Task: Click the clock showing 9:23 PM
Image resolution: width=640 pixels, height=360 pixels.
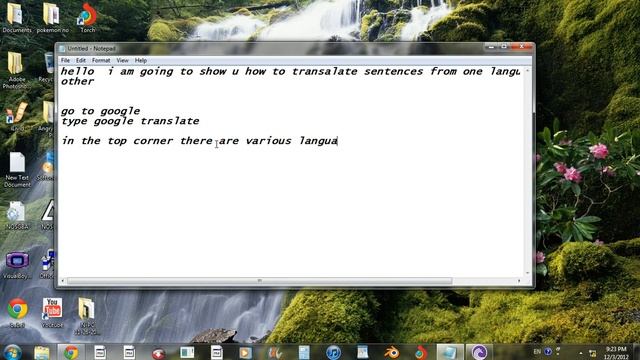Action: (616, 353)
